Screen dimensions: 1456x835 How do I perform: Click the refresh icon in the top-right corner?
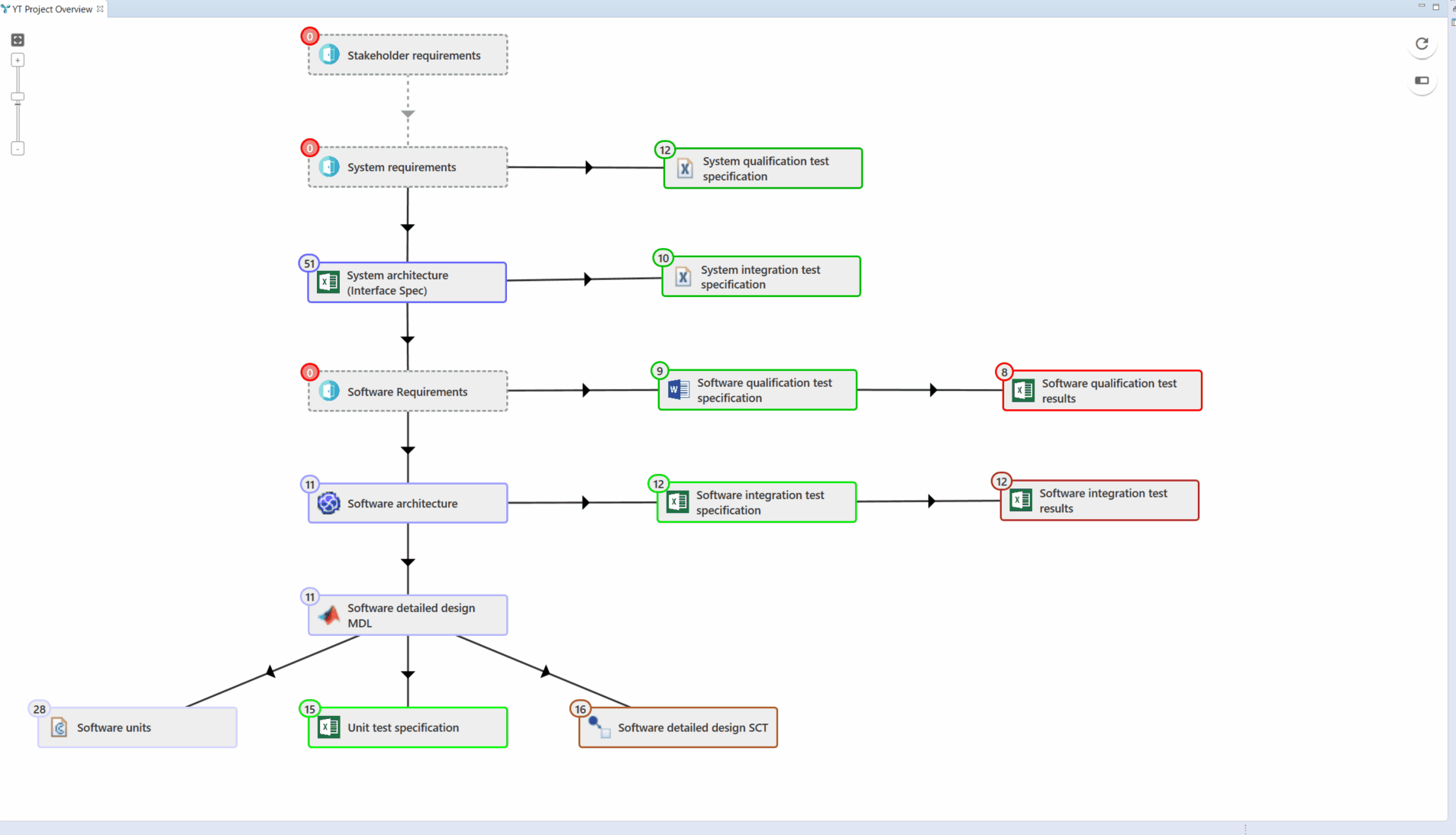point(1422,44)
